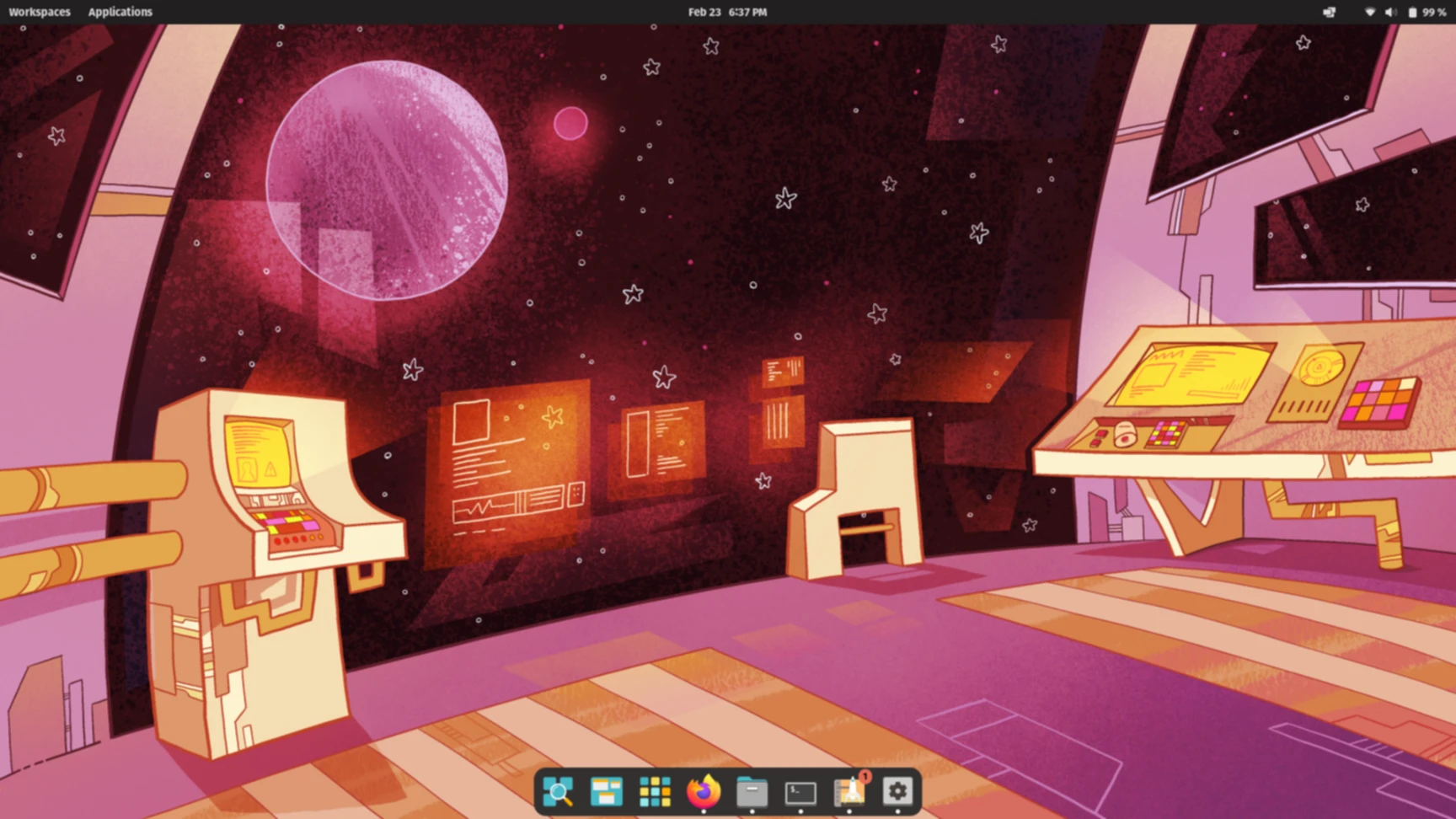Viewport: 1456px width, 819px height.
Task: Click the screen sharing indicator in the top panel
Action: pyautogui.click(x=1329, y=12)
